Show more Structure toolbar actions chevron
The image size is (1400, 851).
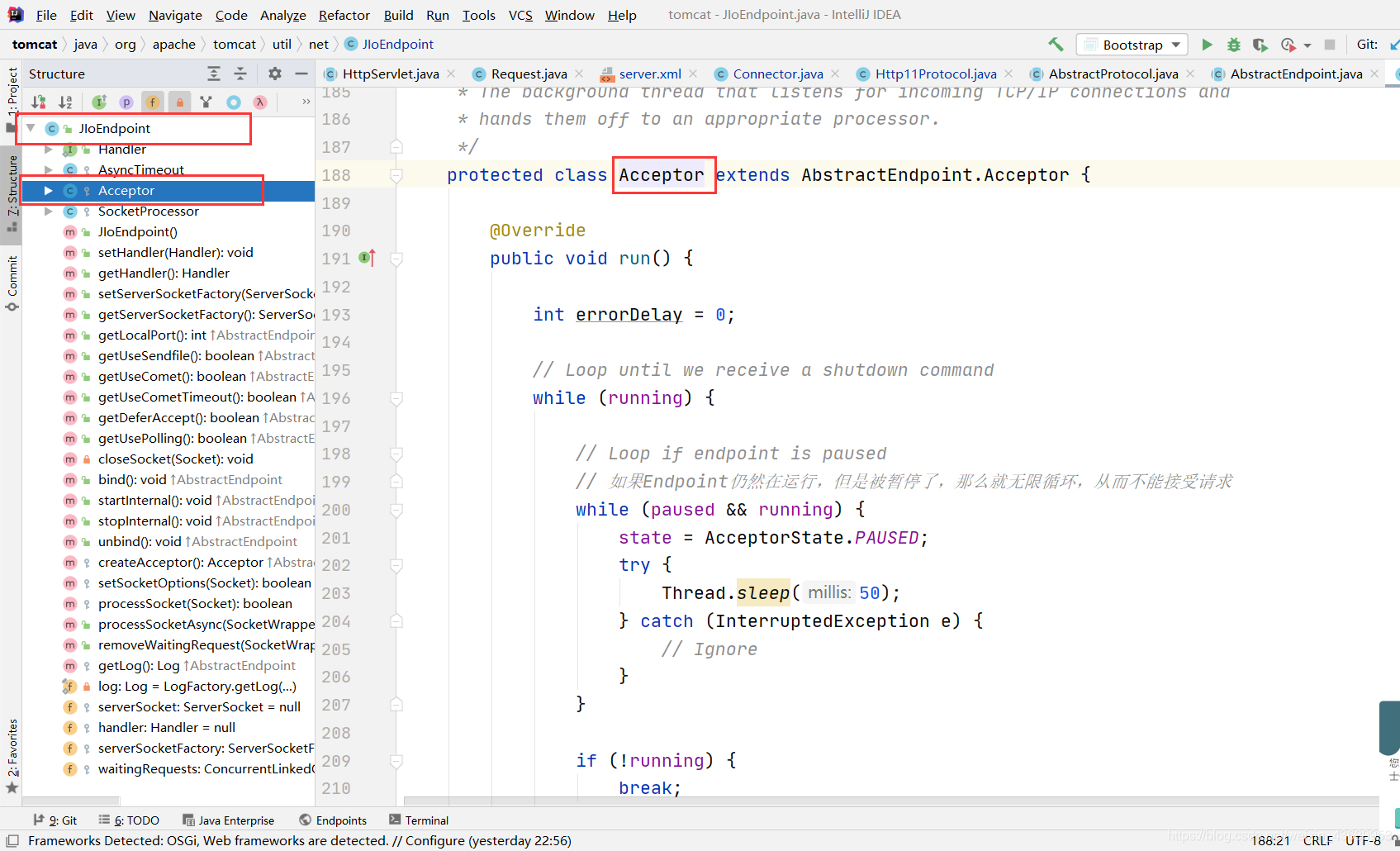click(x=306, y=102)
